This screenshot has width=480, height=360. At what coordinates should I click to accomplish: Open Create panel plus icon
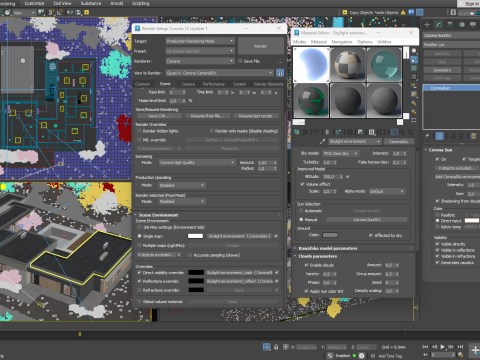[x=427, y=25]
